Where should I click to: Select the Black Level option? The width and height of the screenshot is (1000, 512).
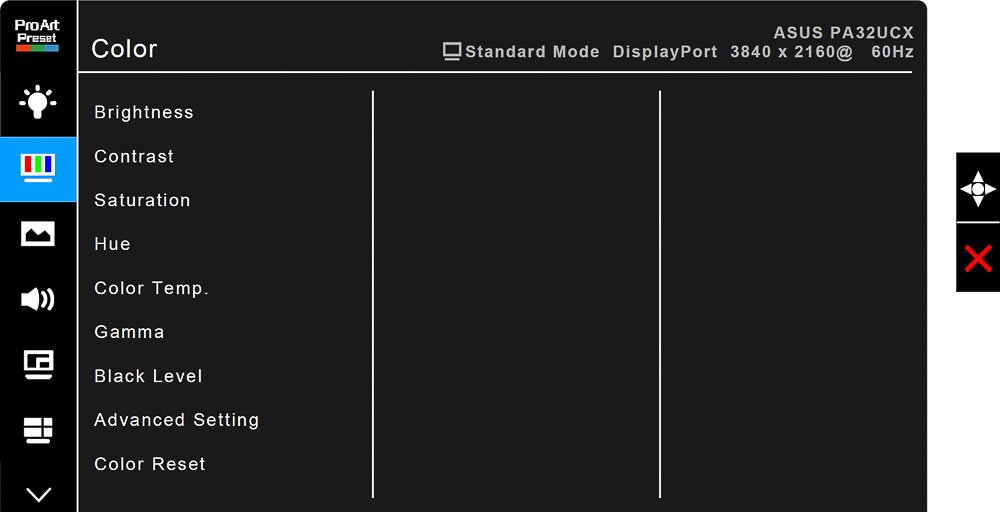tap(148, 376)
